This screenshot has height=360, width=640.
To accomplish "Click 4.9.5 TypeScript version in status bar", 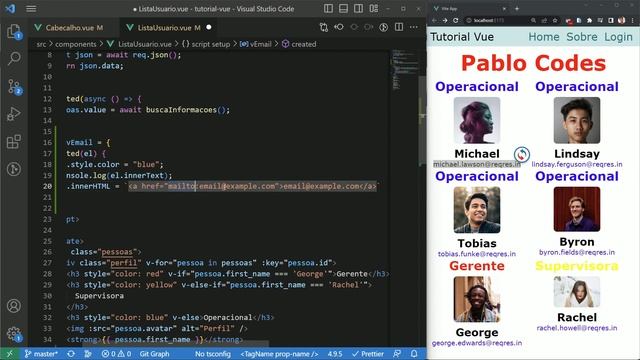I will click(335, 354).
